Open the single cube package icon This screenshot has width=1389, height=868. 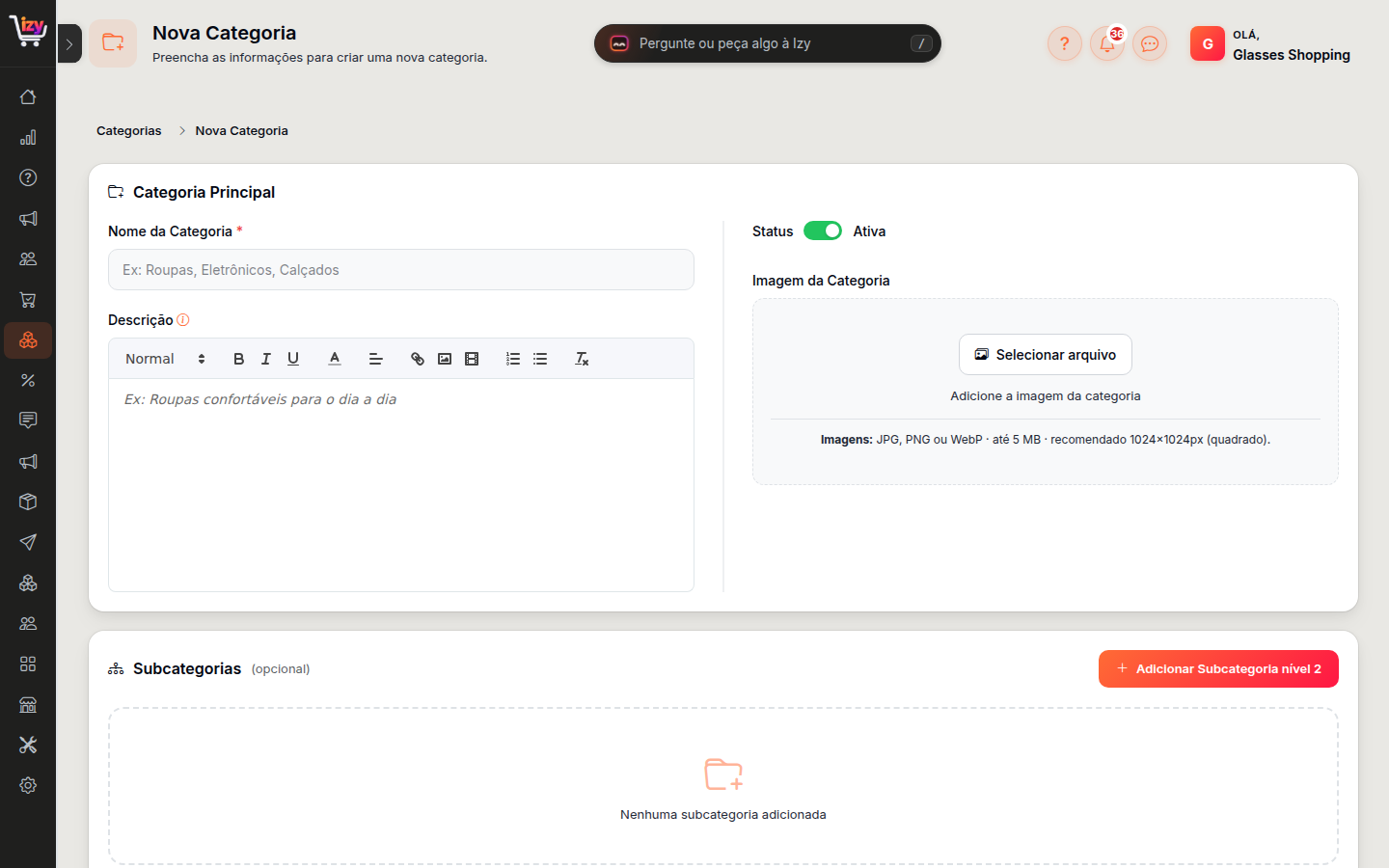[x=28, y=502]
